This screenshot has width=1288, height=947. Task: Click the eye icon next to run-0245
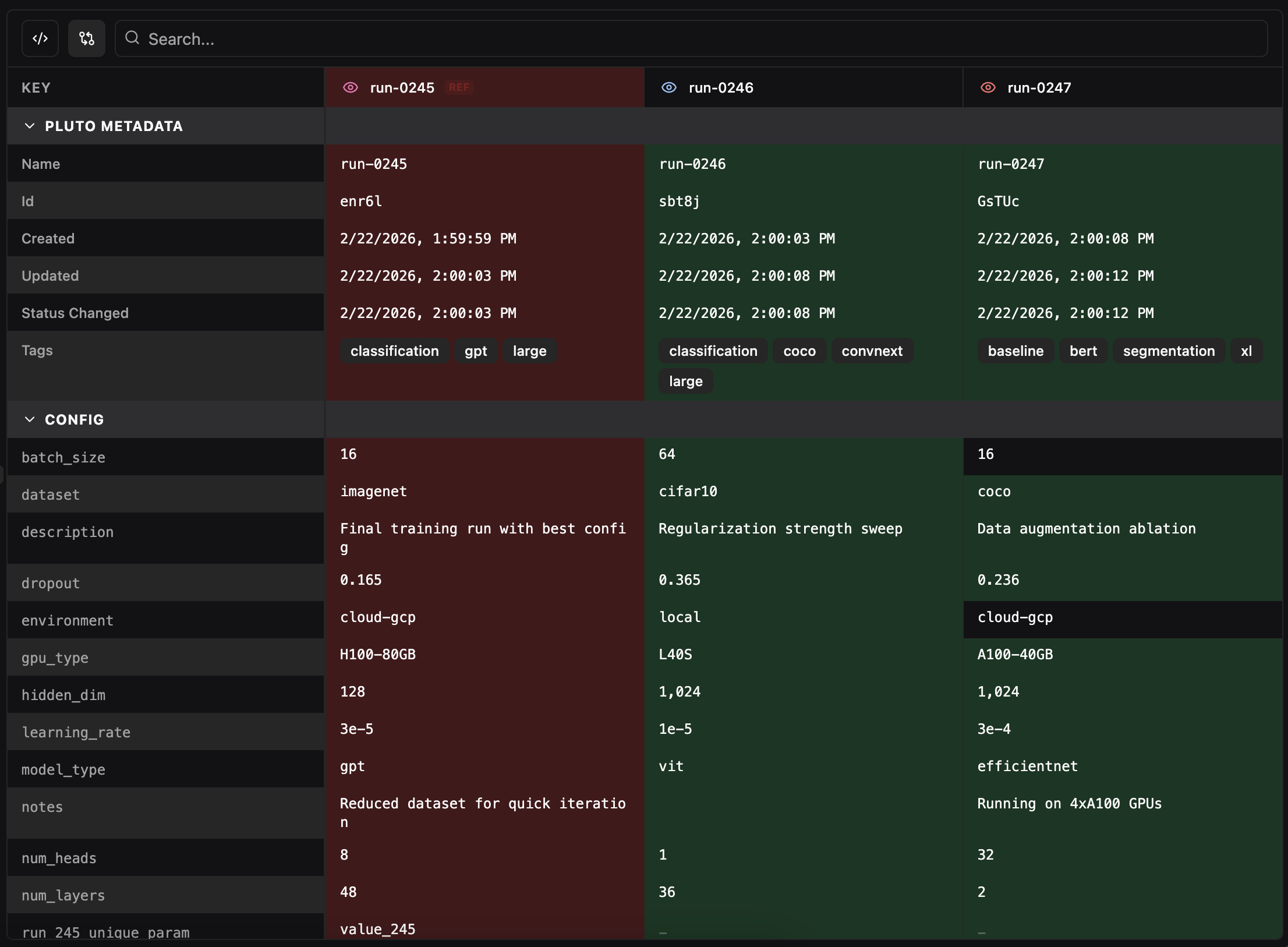pyautogui.click(x=351, y=87)
